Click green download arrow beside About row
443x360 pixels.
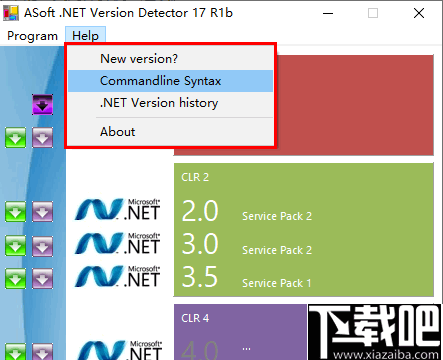click(15, 137)
